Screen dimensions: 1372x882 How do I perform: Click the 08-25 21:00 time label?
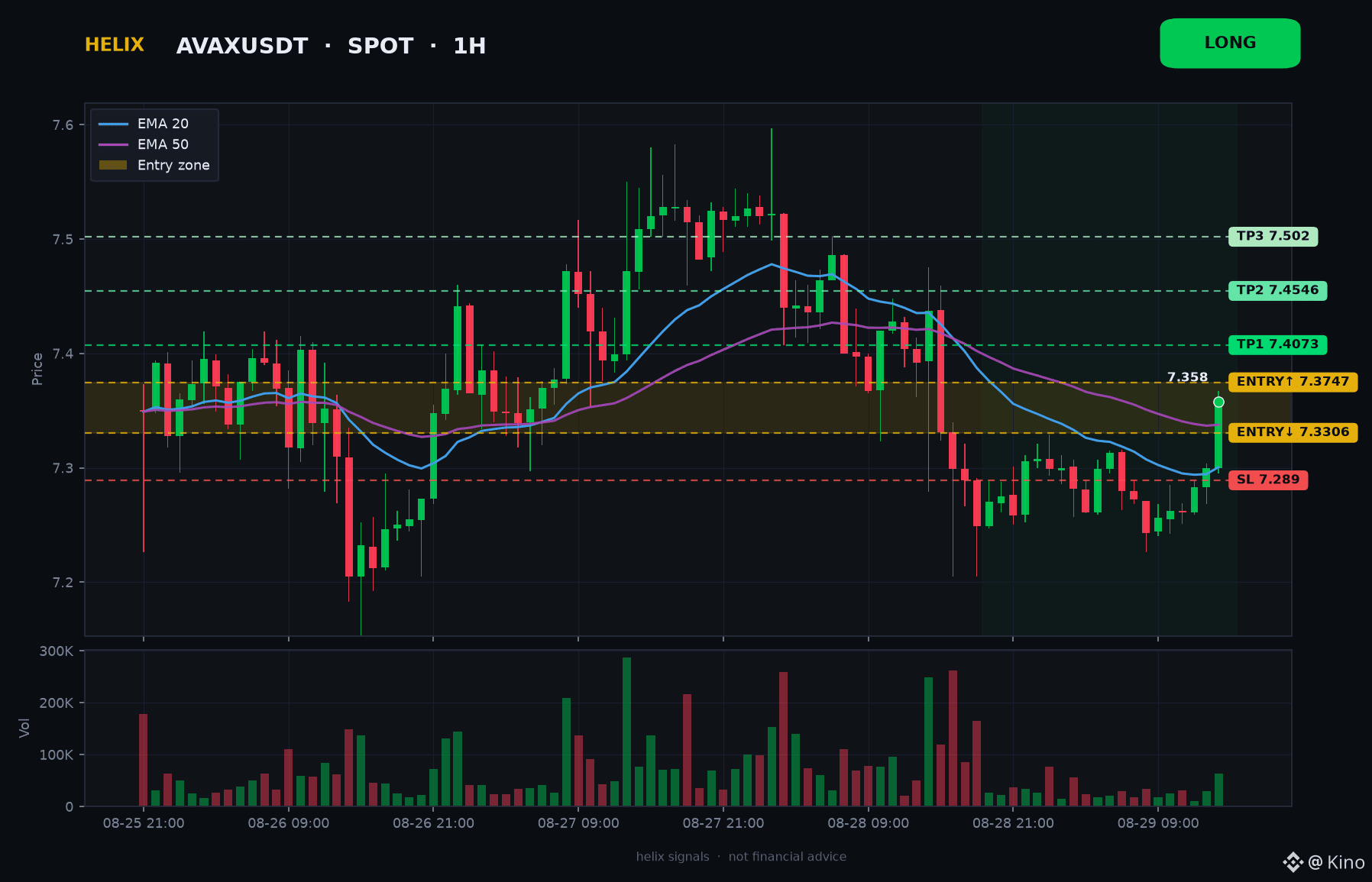[144, 823]
